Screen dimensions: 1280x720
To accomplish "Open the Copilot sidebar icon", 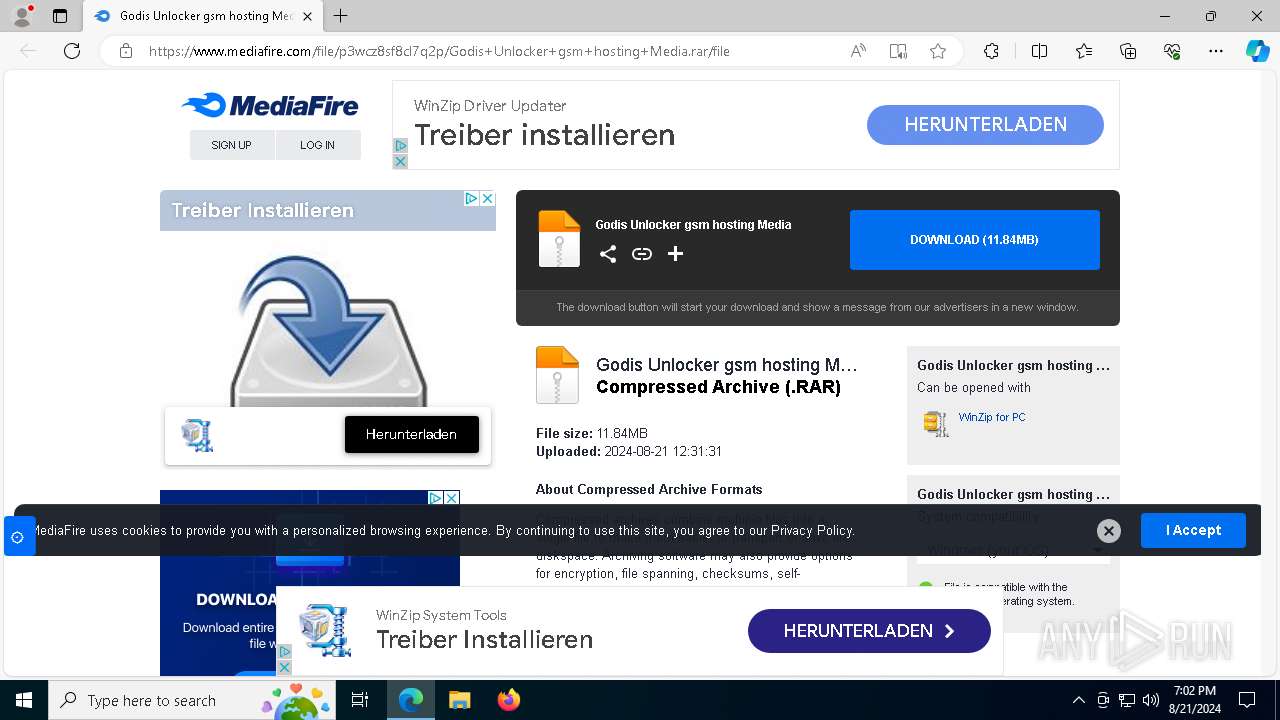I will [x=1257, y=51].
